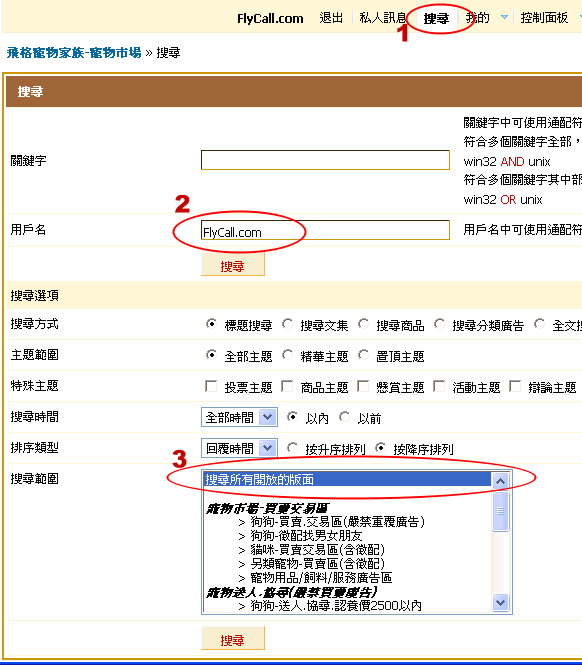Tick the 懸賞主題 checkbox

click(363, 386)
